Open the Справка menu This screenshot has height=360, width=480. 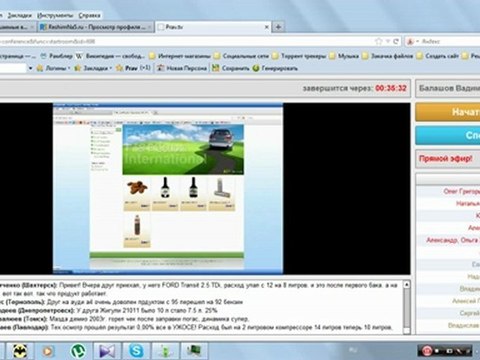89,15
